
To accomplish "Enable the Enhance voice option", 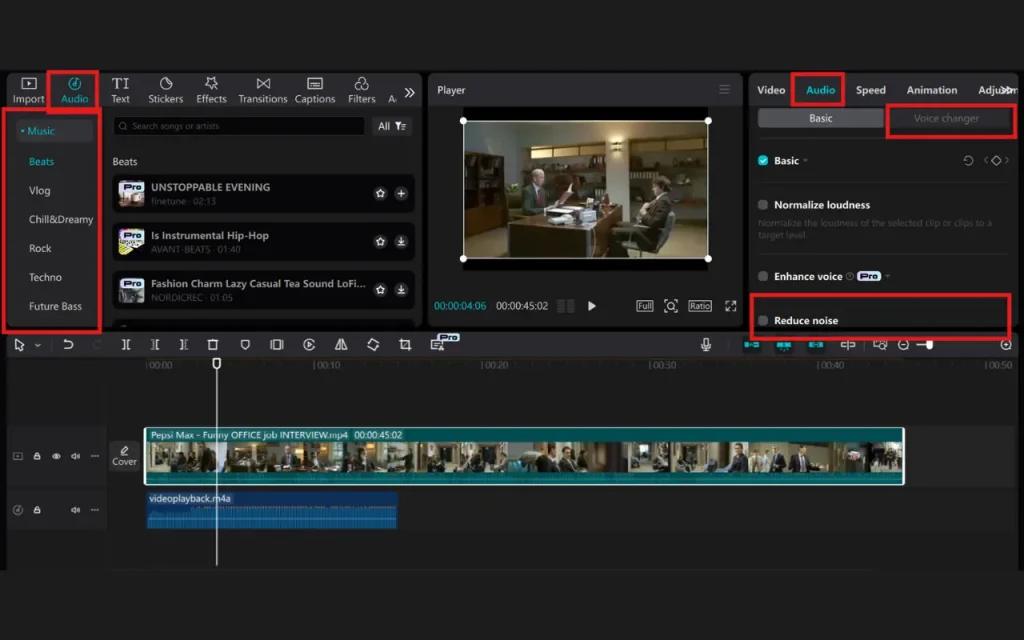I will pos(762,275).
